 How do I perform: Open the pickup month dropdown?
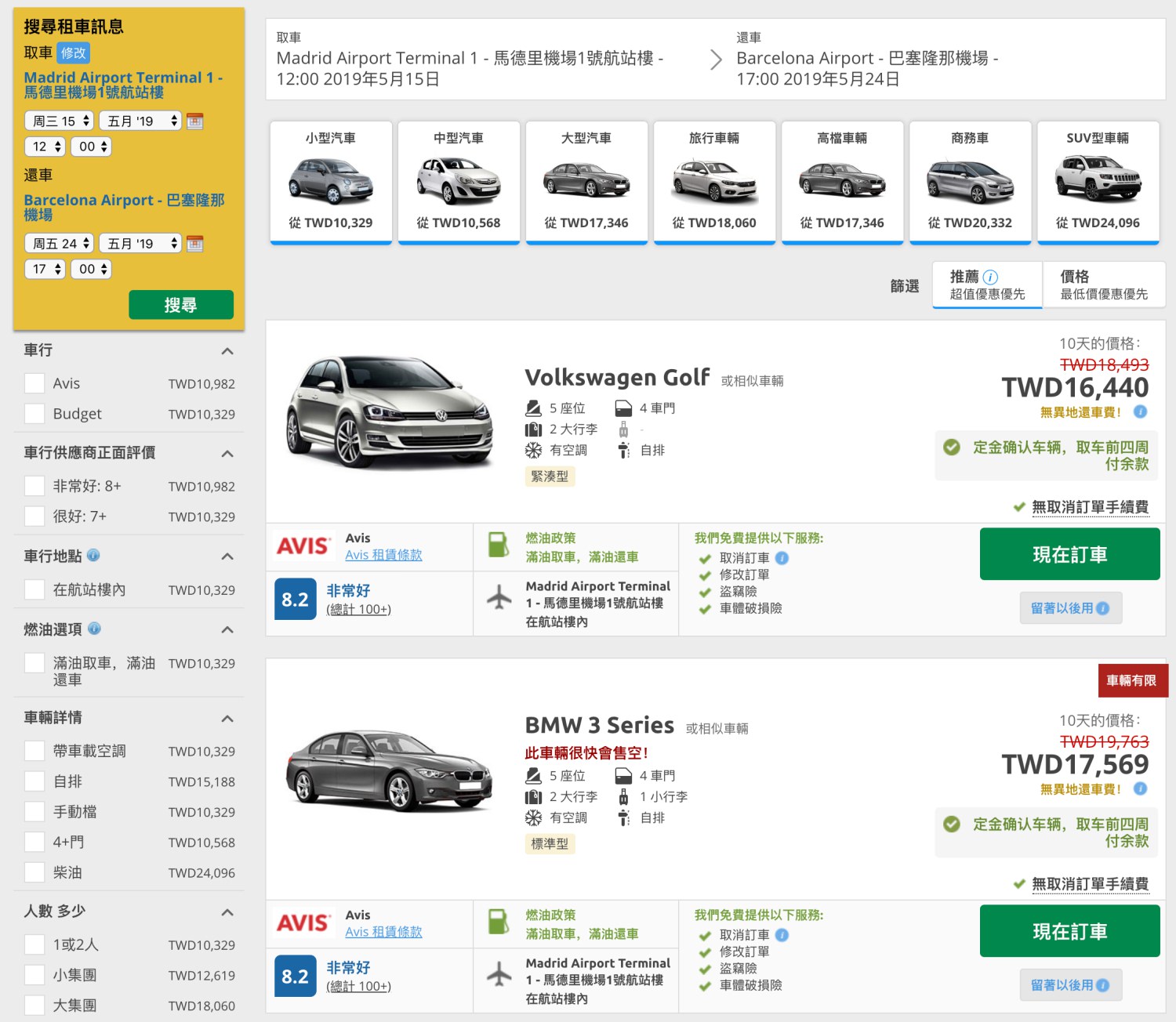[140, 121]
